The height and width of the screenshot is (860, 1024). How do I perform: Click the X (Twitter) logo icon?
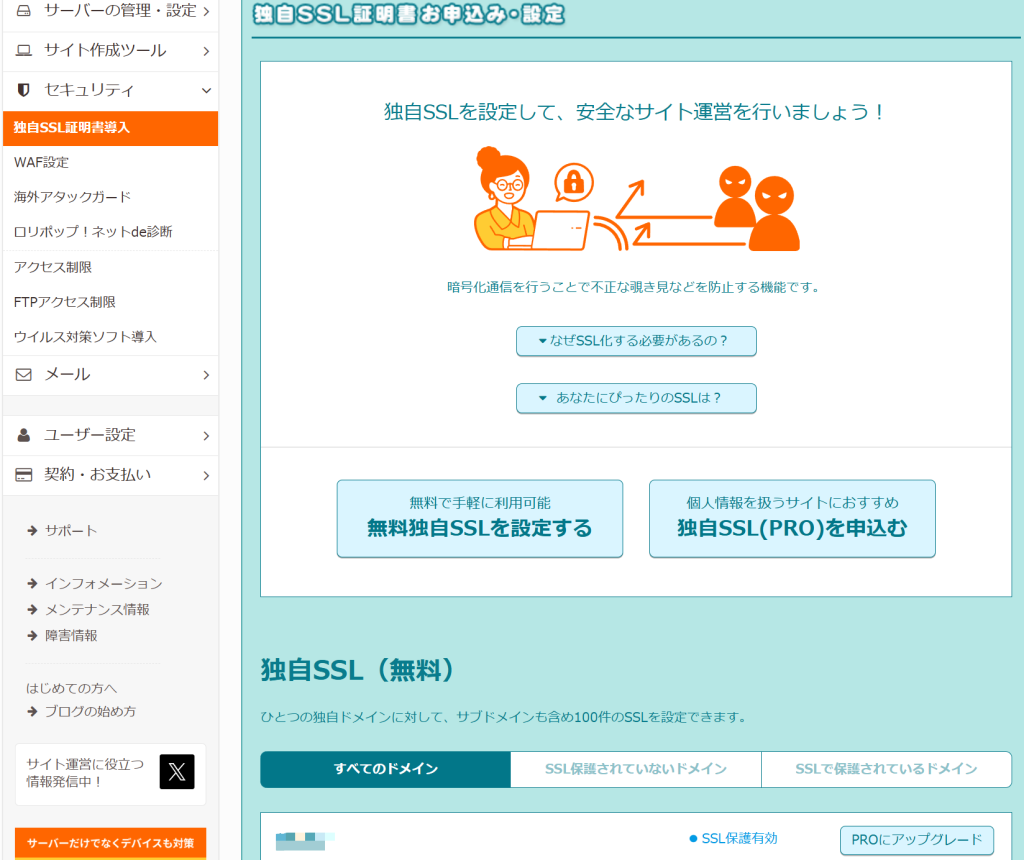click(x=177, y=772)
